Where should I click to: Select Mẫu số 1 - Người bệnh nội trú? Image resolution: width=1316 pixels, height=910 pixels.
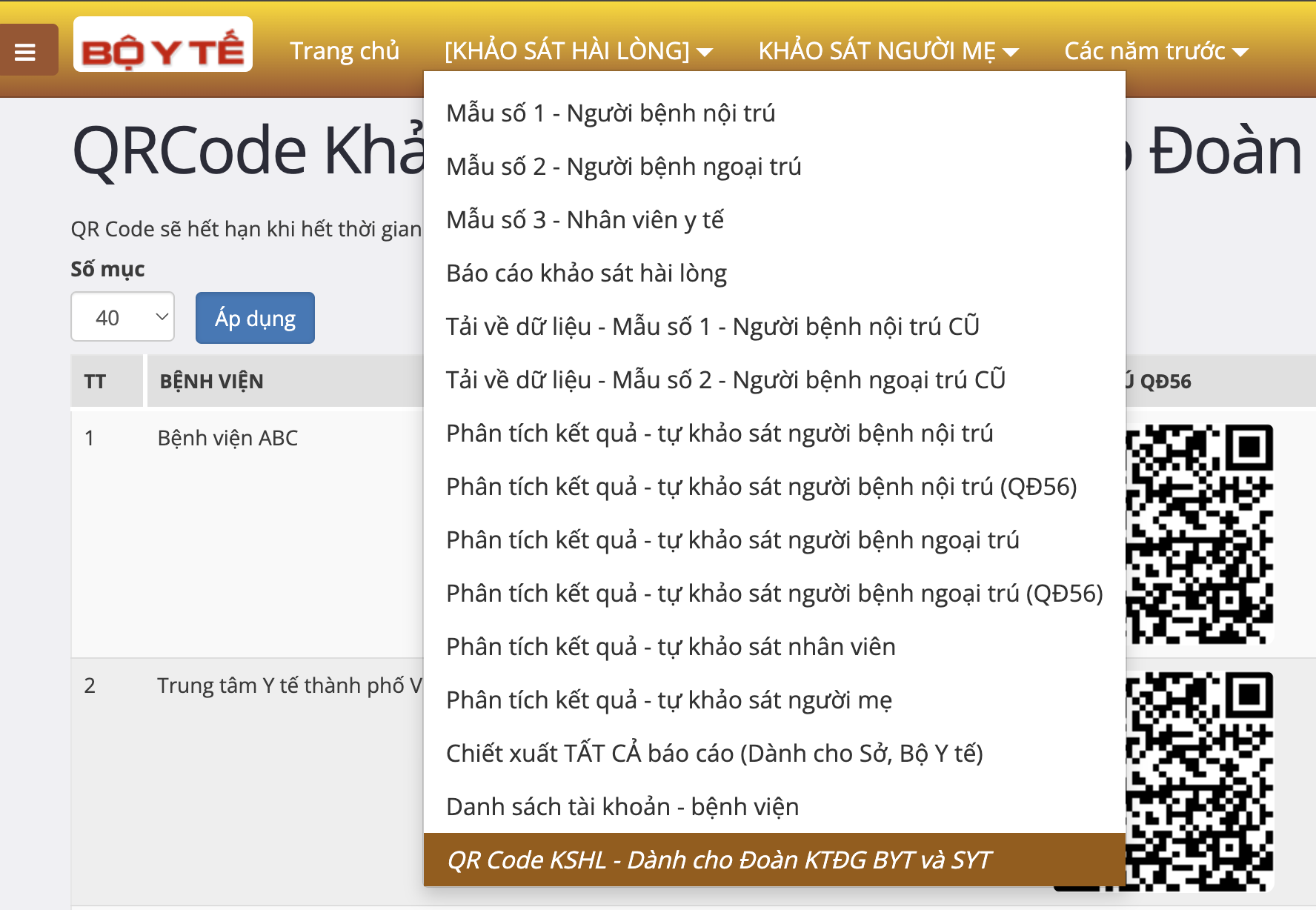click(x=611, y=113)
